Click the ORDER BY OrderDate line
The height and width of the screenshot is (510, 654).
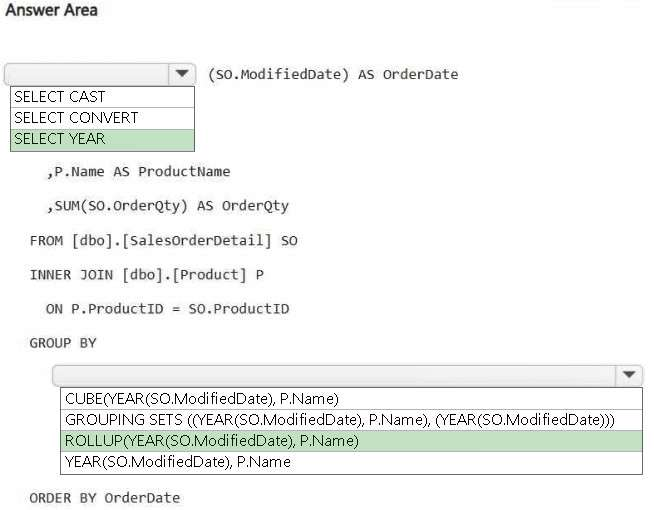pyautogui.click(x=105, y=497)
